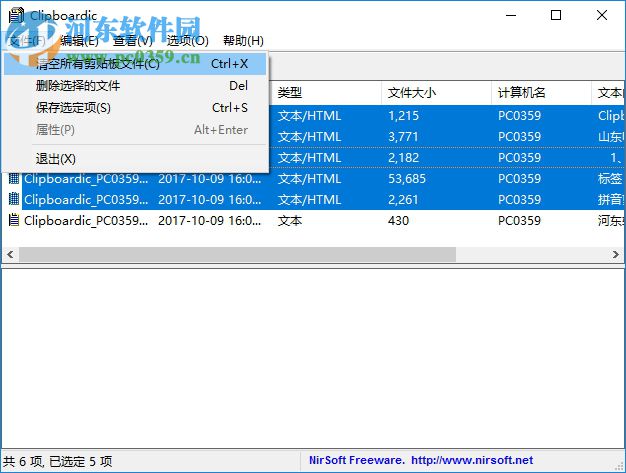
Task: Click the file icon of the 53,685 row
Action: click(x=14, y=178)
